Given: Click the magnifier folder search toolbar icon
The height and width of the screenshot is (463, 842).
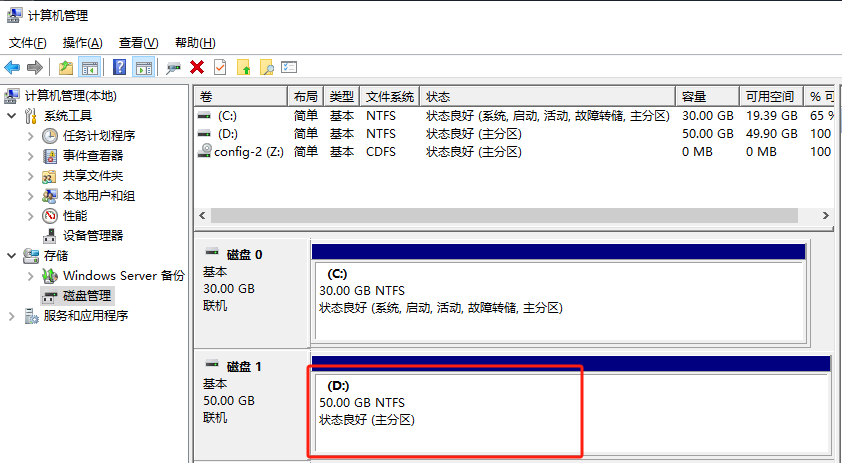Looking at the screenshot, I should point(266,67).
